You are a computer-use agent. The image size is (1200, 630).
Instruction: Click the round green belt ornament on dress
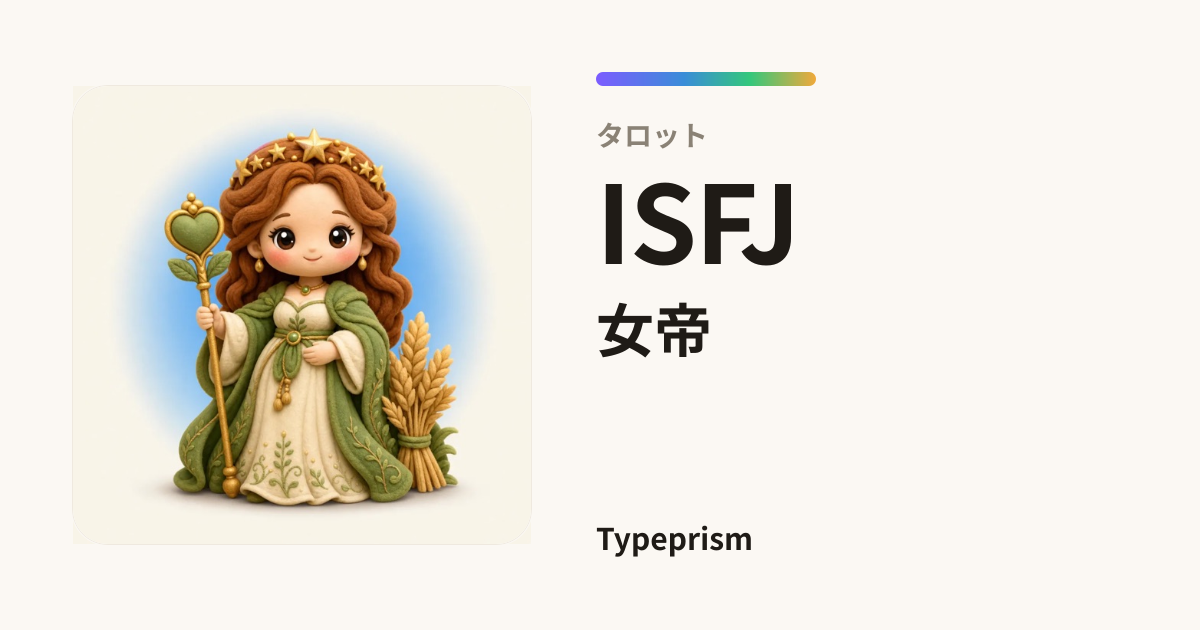[x=293, y=337]
